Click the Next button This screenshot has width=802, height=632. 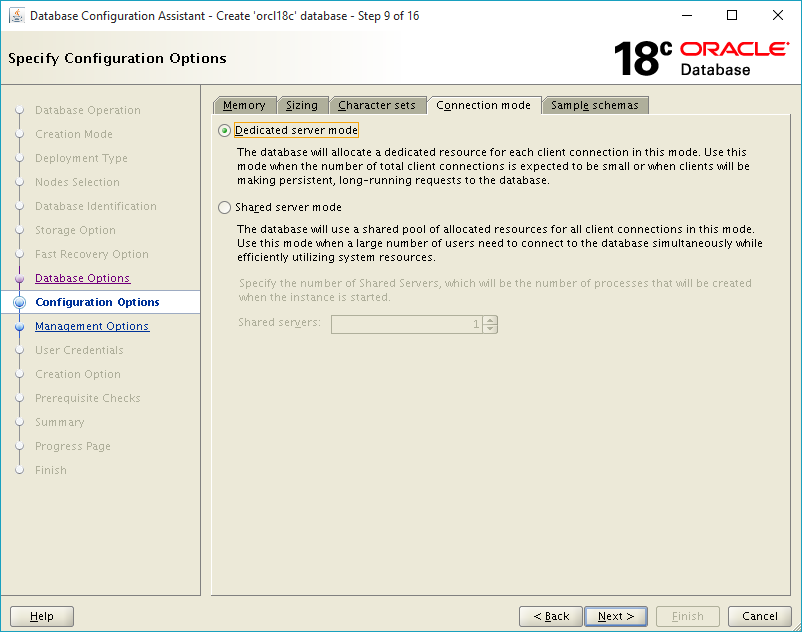point(616,616)
